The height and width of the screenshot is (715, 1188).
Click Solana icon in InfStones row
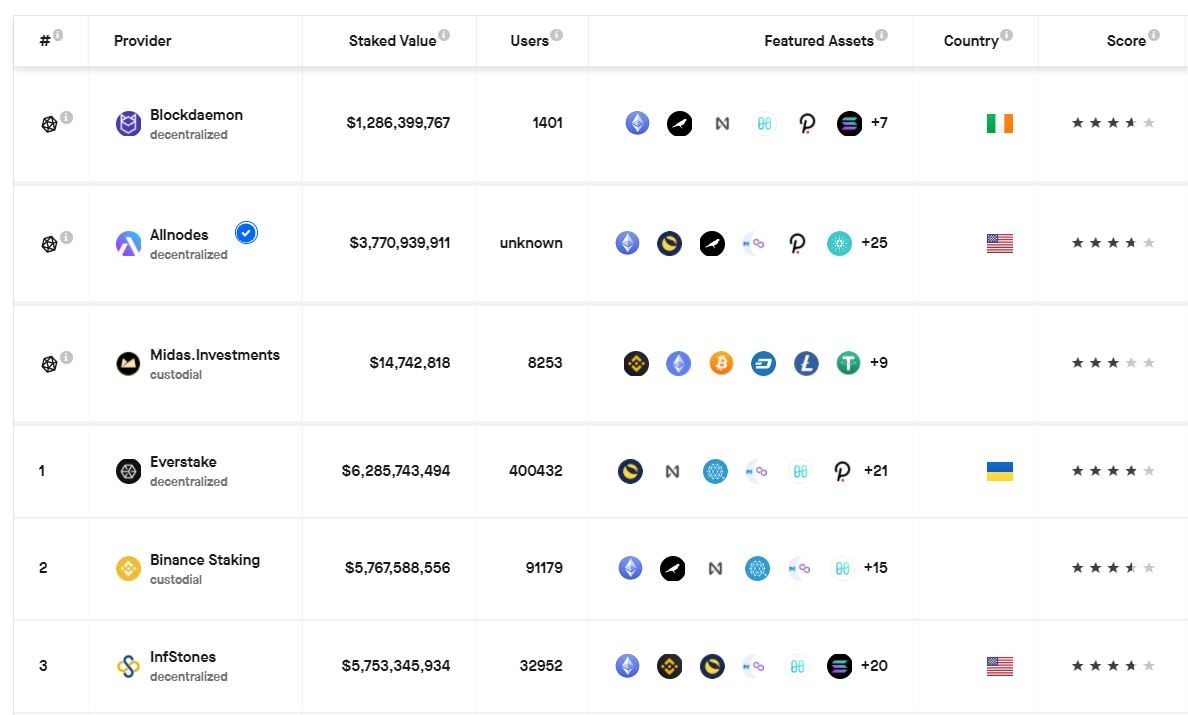[x=839, y=667]
